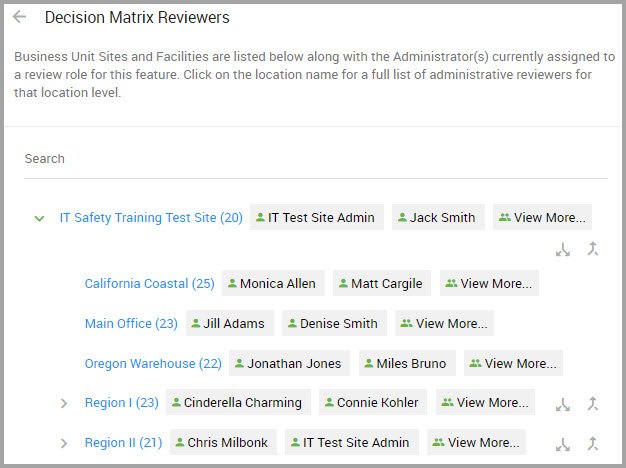Image resolution: width=626 pixels, height=468 pixels.
Task: Click push-down icon for IT Safety Training Test Site
Action: coord(563,250)
